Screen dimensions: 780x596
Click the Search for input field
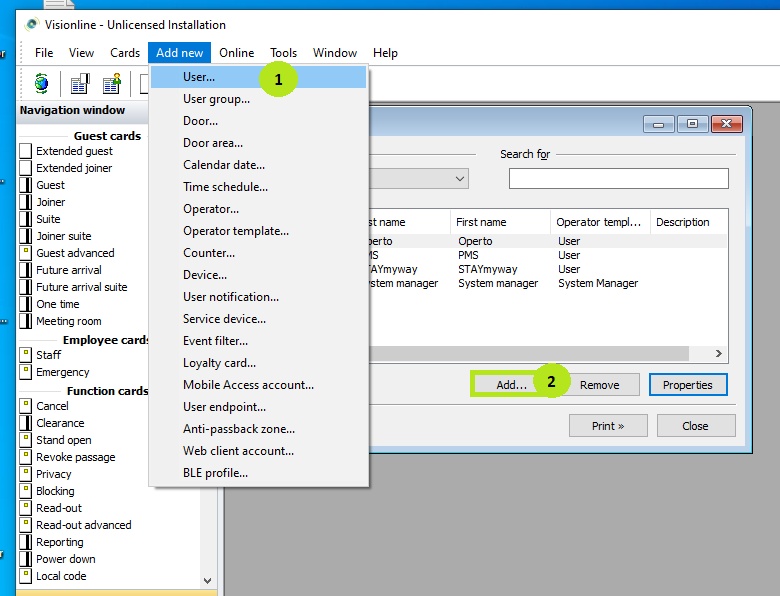point(618,179)
